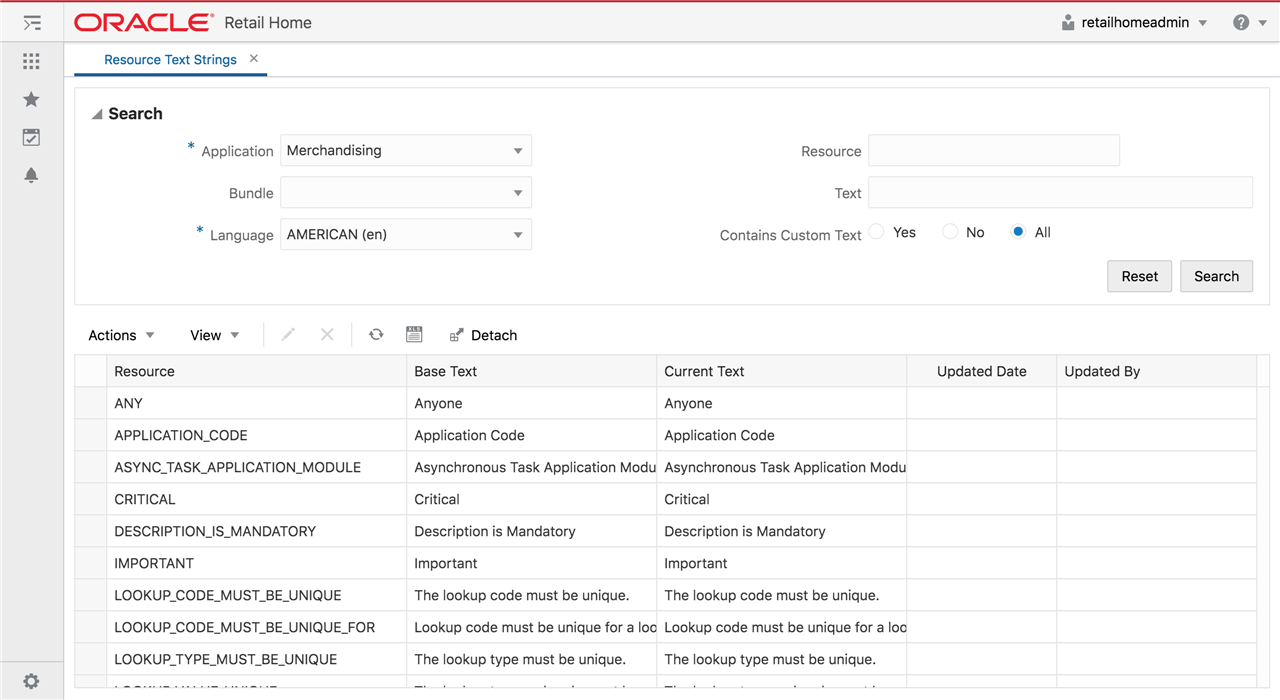Select No for Contains Custom Text
Screen dimensions: 1280x700
pyautogui.click(x=949, y=230)
